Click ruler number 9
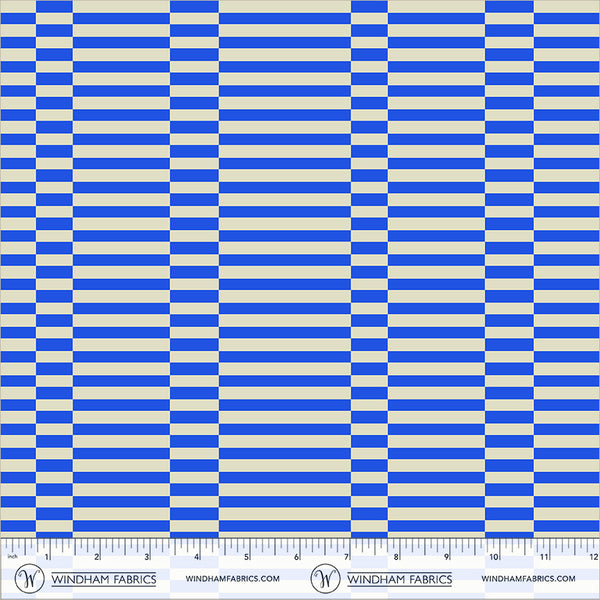 tap(446, 557)
